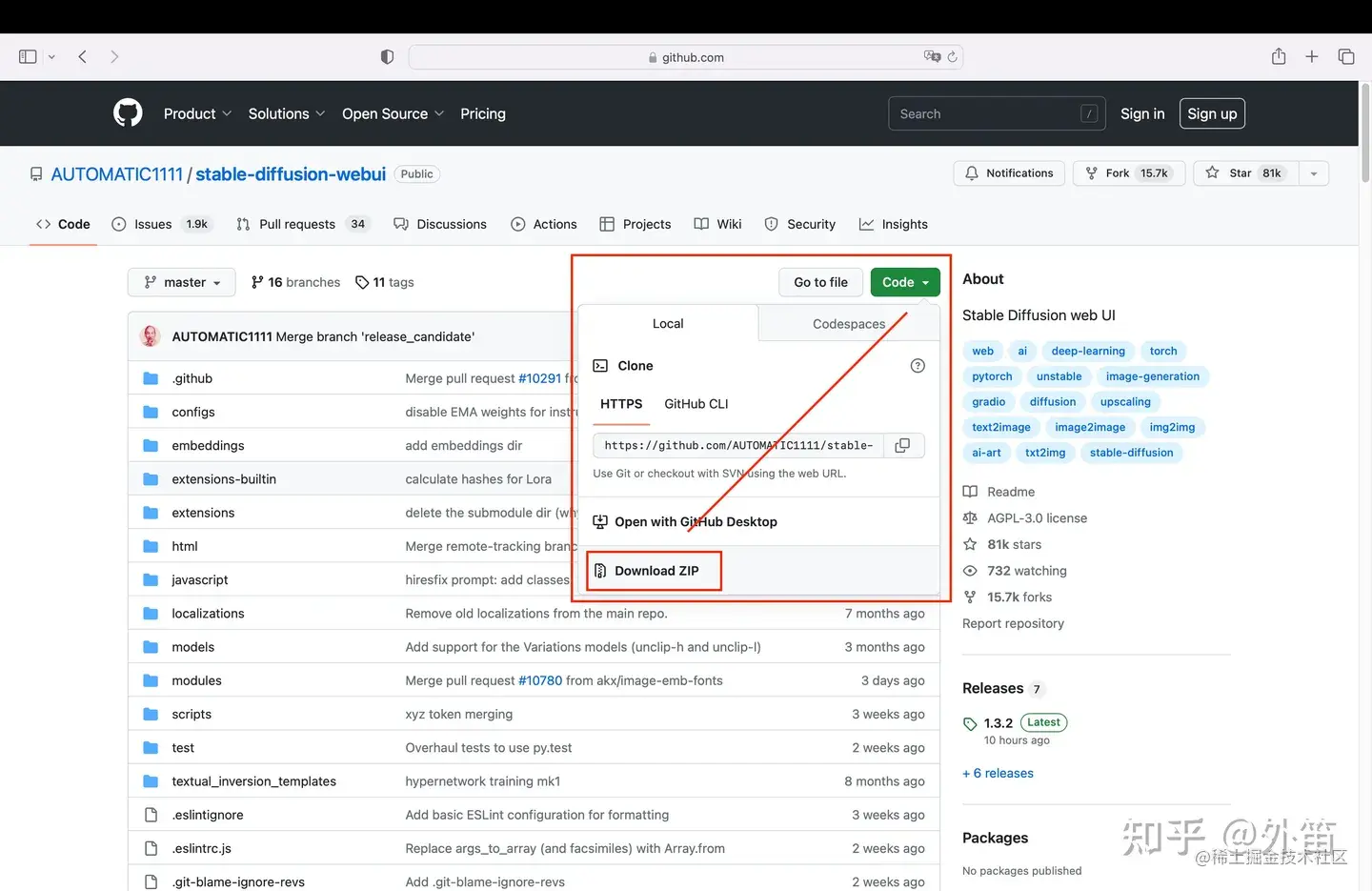
Task: Click the .github folder icon
Action: click(x=151, y=378)
